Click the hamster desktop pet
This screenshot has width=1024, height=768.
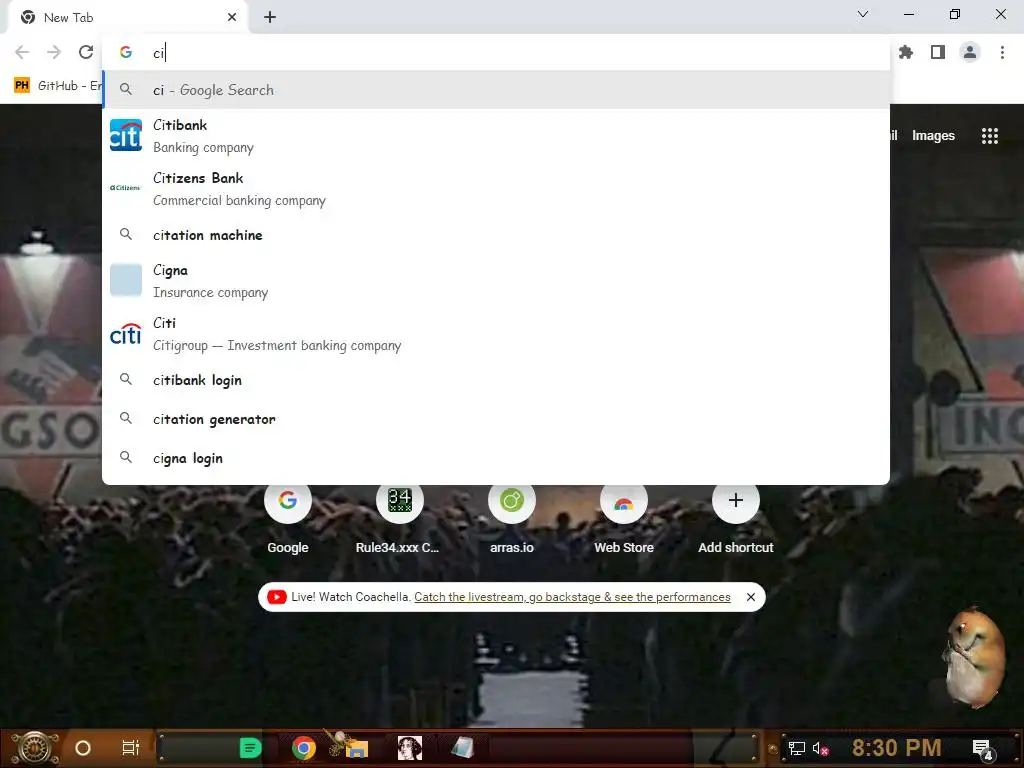(974, 658)
